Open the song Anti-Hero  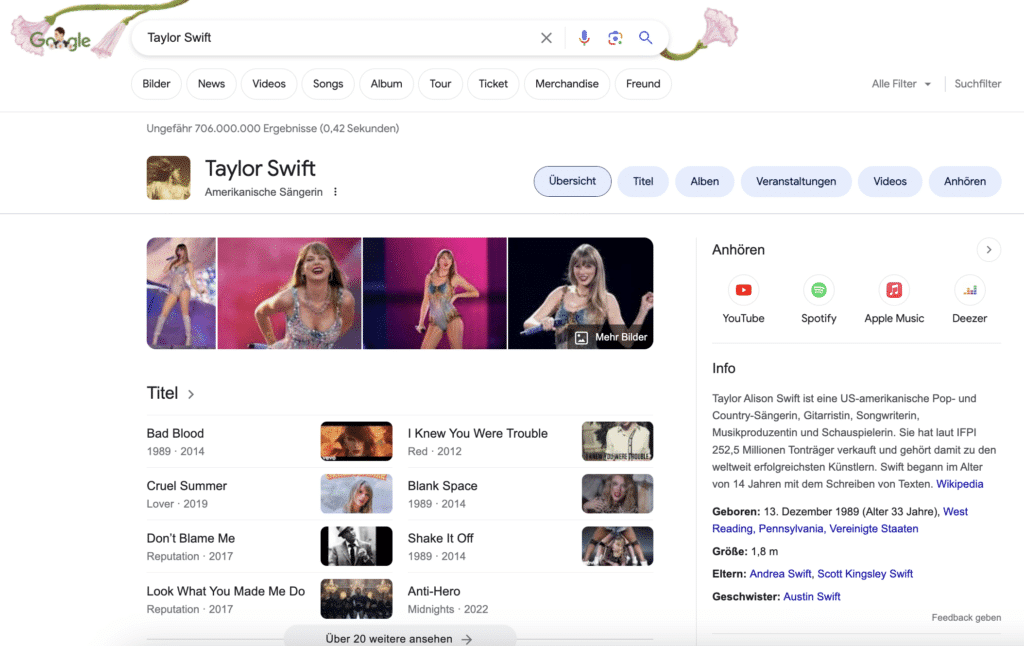(x=434, y=591)
